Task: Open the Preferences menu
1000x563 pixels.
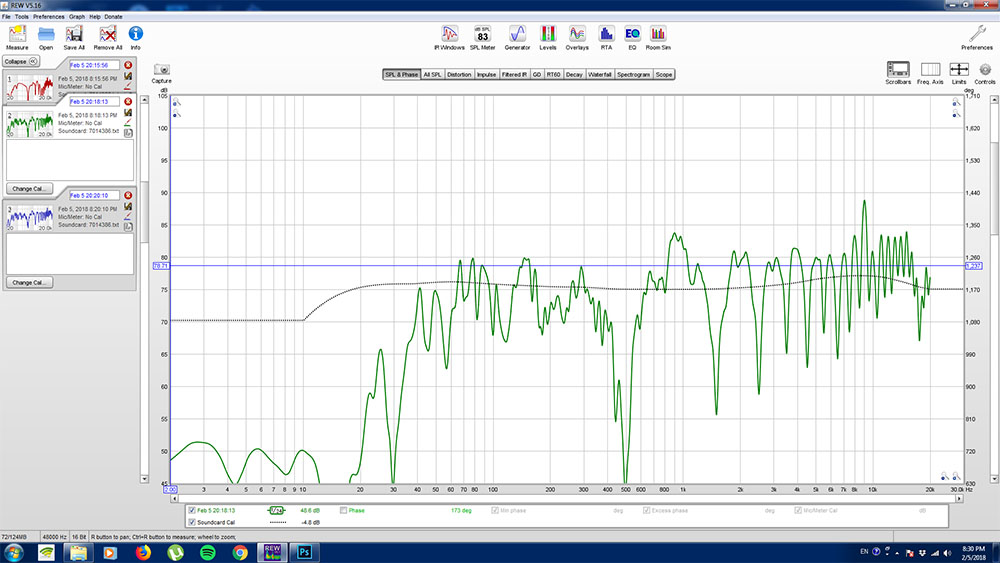Action: pos(48,17)
